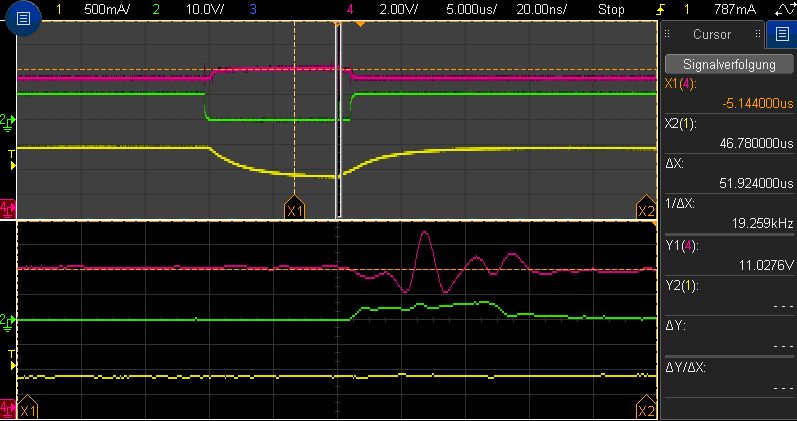The width and height of the screenshot is (797, 421).
Task: Open the 5.000us/ timebase setting
Action: click(x=472, y=9)
